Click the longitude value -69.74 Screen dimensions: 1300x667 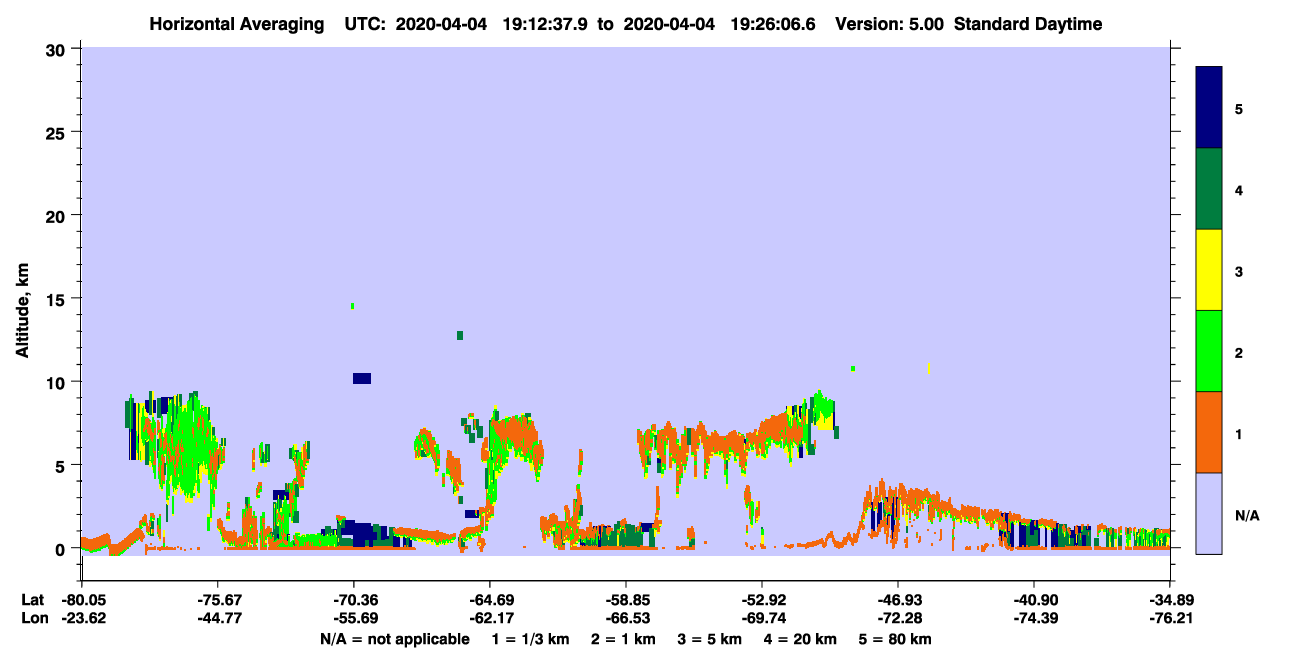coord(762,619)
